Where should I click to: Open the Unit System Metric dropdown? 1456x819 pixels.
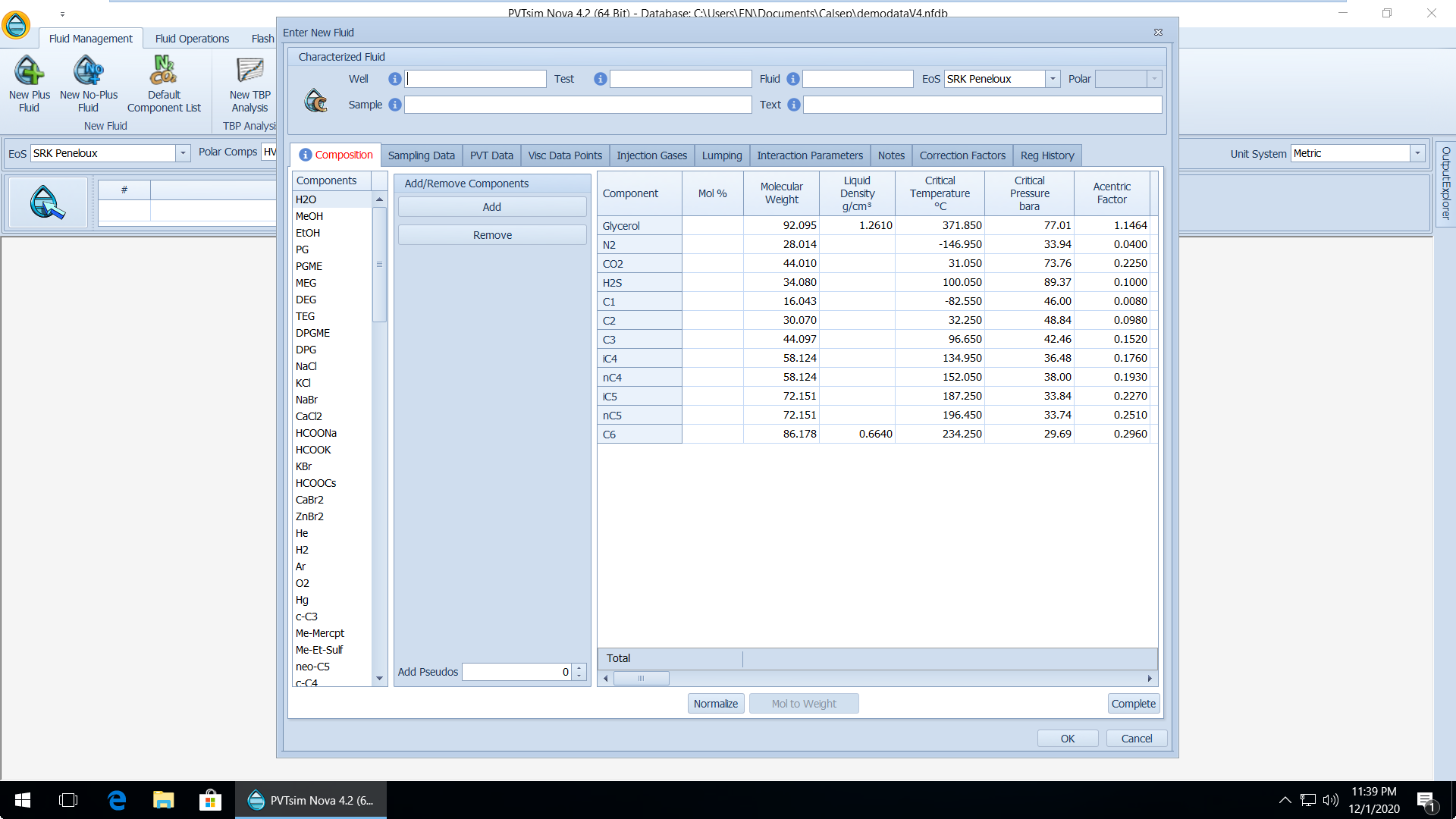point(1417,153)
